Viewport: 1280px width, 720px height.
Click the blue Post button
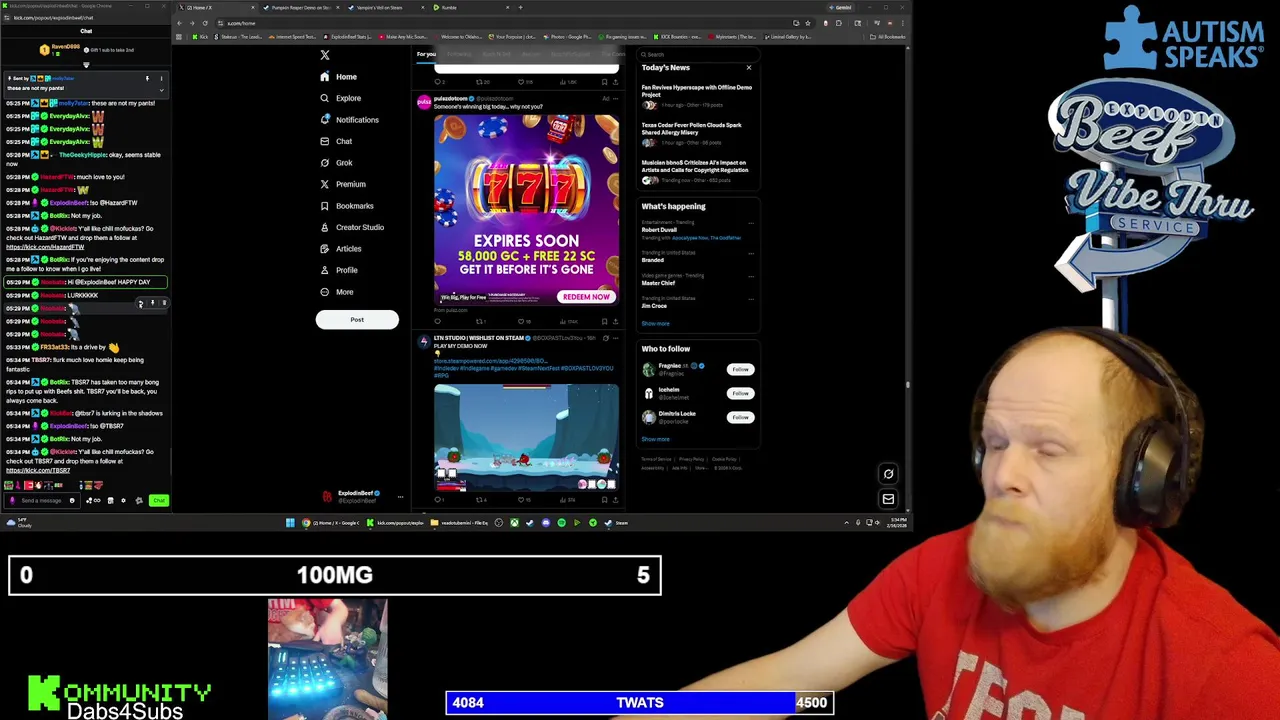[357, 320]
